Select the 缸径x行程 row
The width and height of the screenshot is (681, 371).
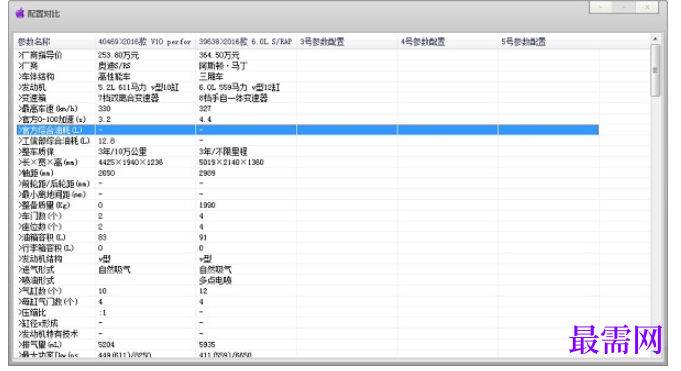coord(307,323)
